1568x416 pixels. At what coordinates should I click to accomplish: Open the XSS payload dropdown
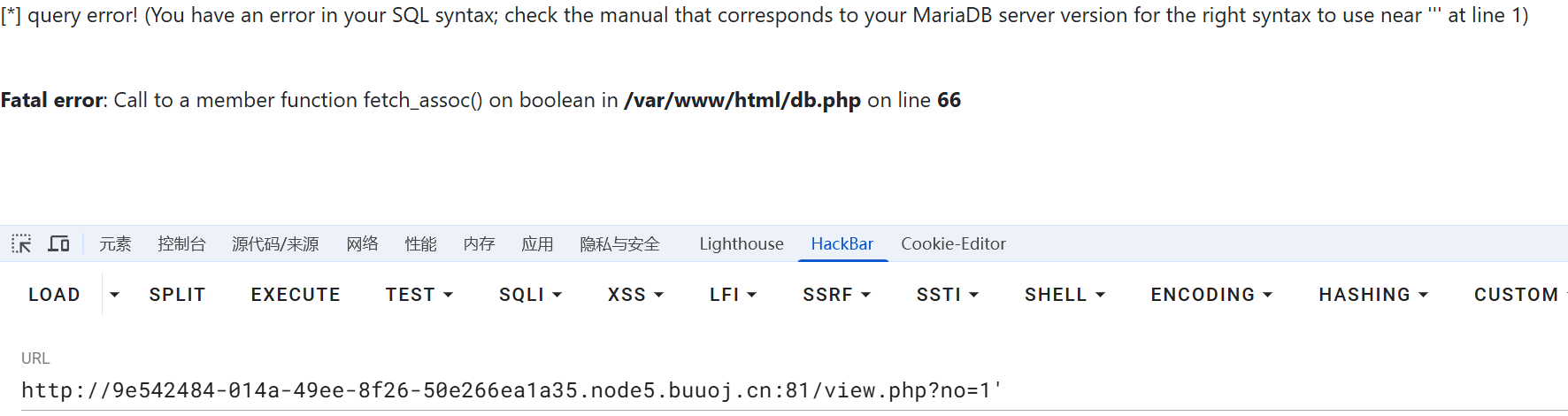(x=635, y=295)
